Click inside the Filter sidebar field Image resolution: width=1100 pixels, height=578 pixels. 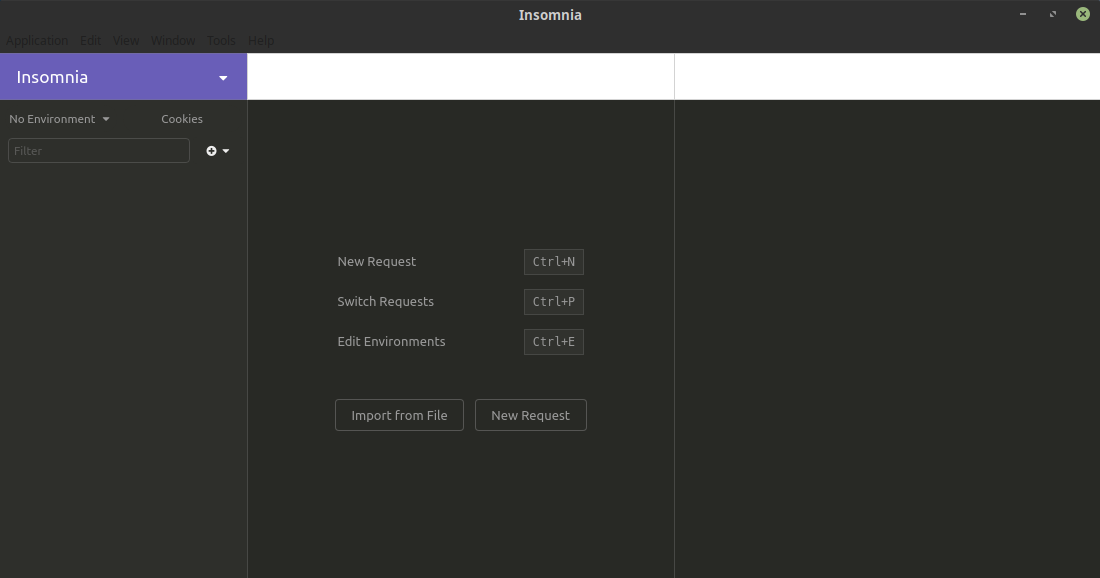pos(98,150)
